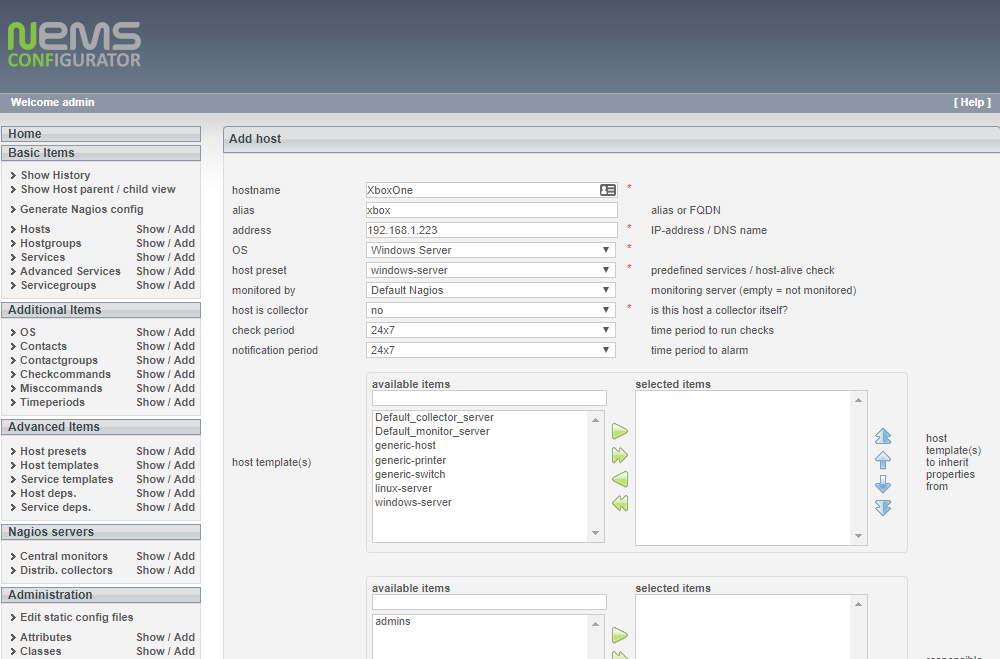
Task: Open the notification period dropdown
Action: pos(490,350)
